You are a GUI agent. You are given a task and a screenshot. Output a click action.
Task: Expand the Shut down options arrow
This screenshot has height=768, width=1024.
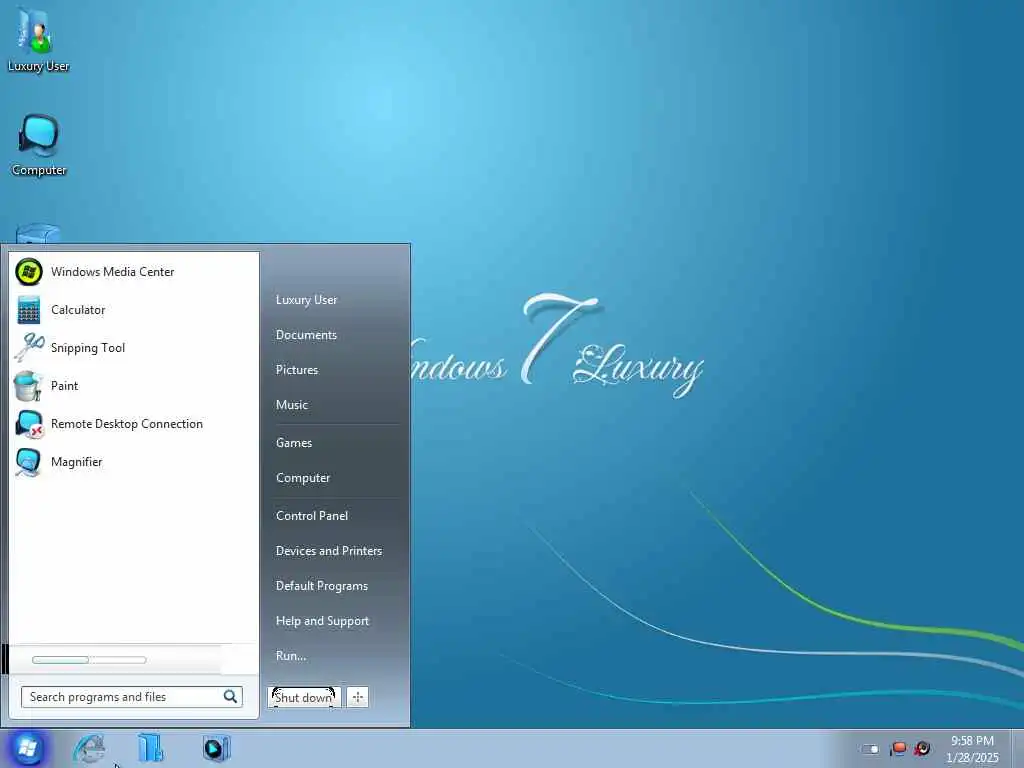(x=357, y=697)
